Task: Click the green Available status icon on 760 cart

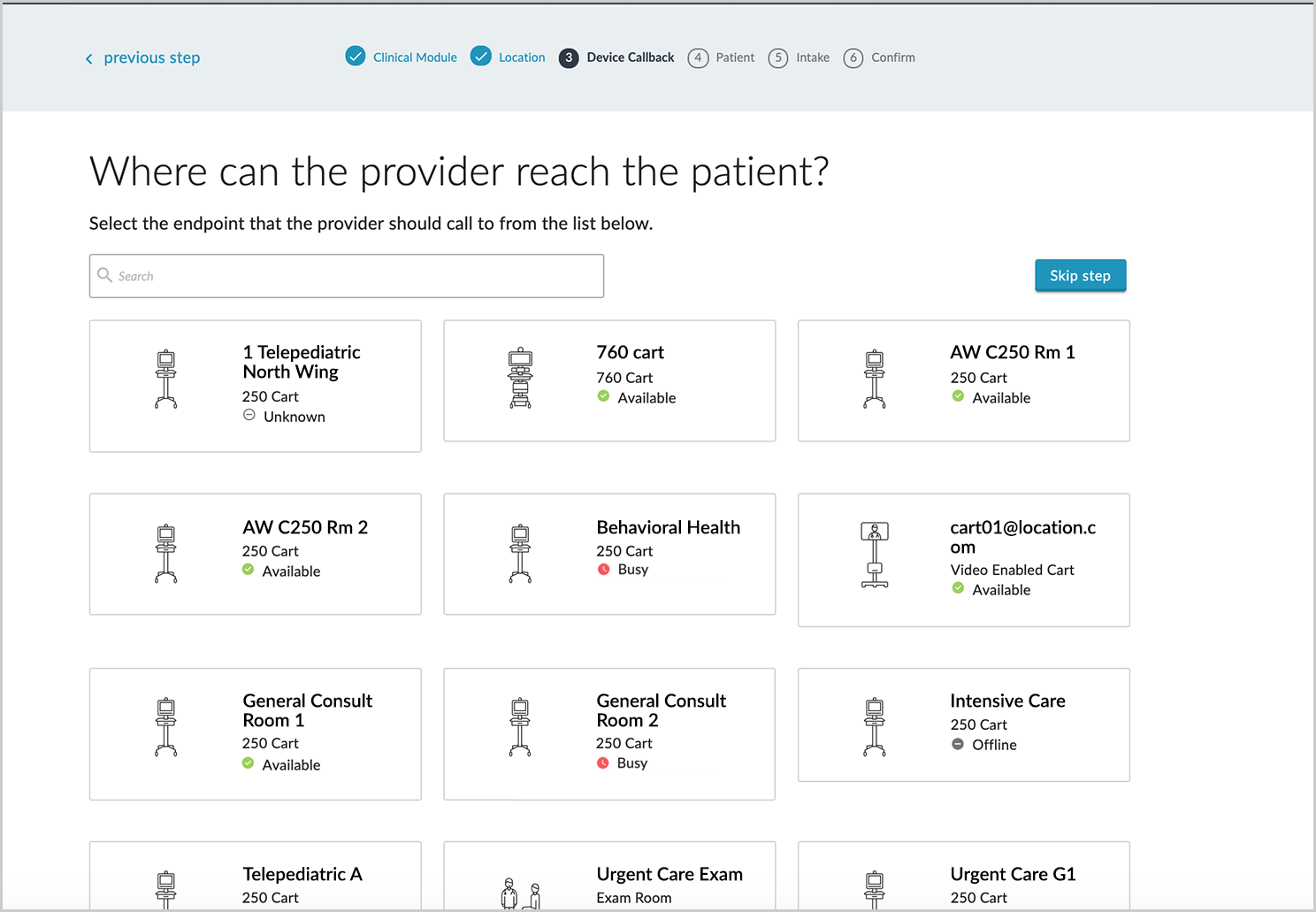Action: click(603, 396)
